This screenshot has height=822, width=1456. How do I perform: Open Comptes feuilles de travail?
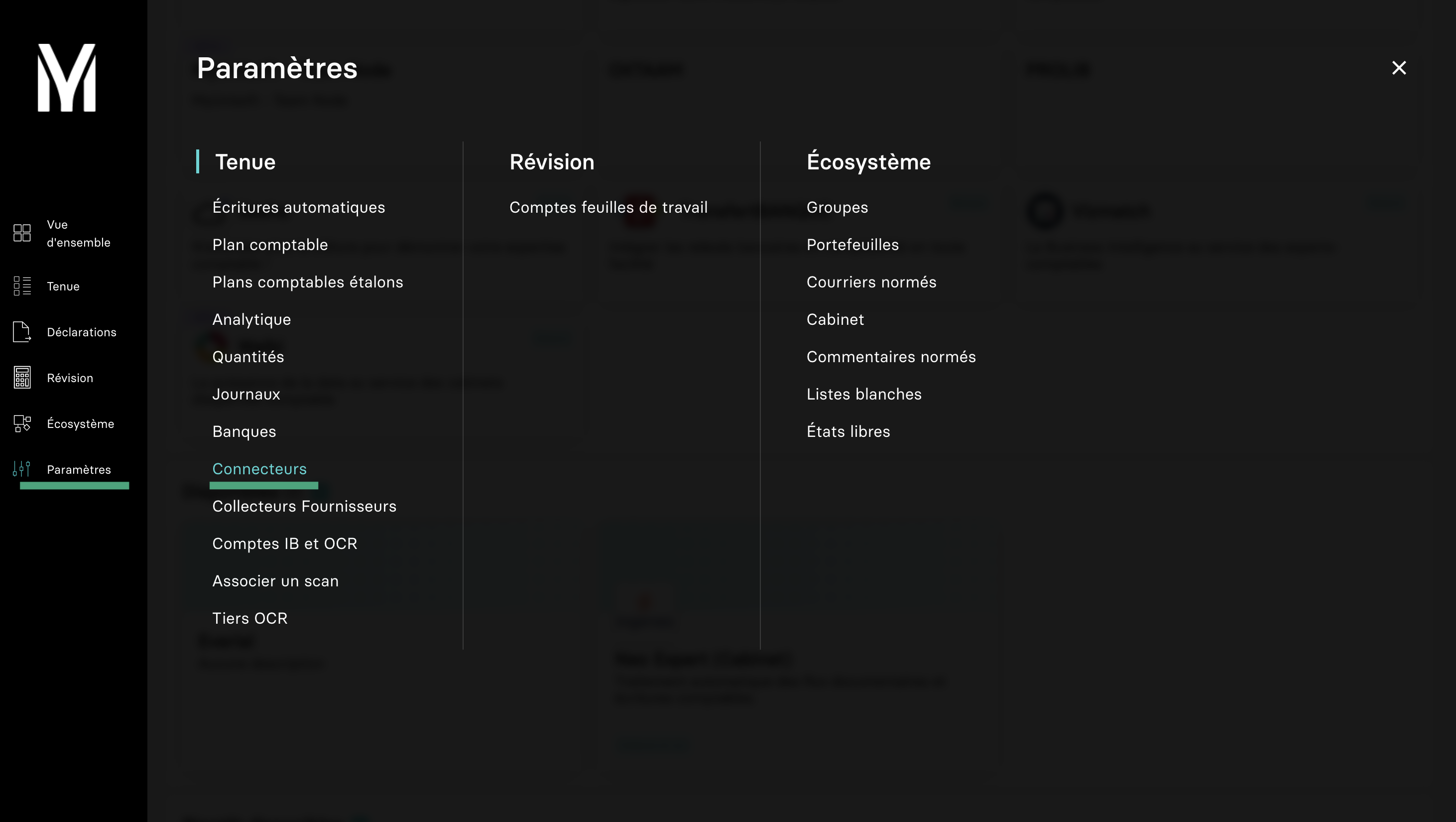click(608, 207)
